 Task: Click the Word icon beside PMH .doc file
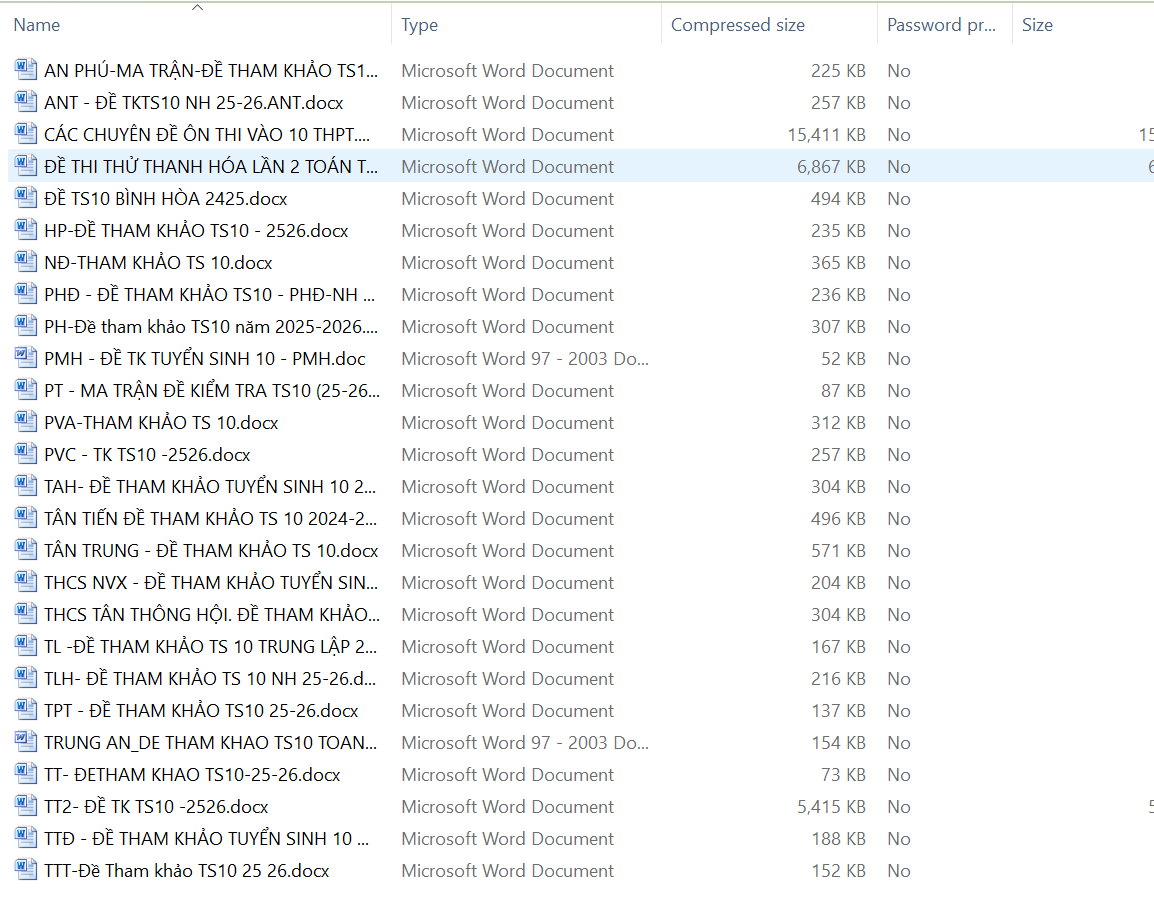(x=26, y=358)
